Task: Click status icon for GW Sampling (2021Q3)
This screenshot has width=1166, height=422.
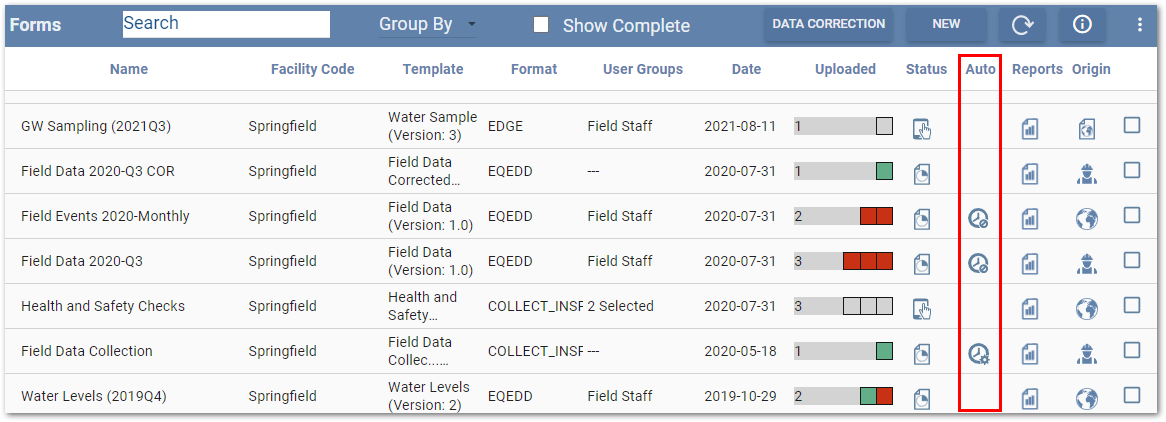Action: coord(922,129)
